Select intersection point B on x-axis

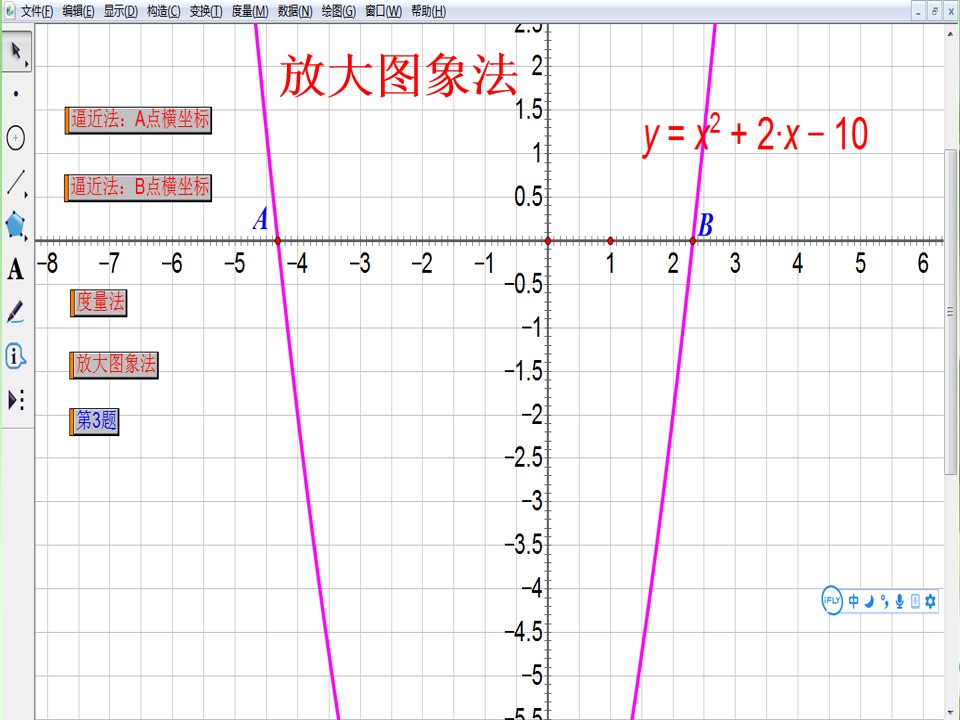coord(692,241)
